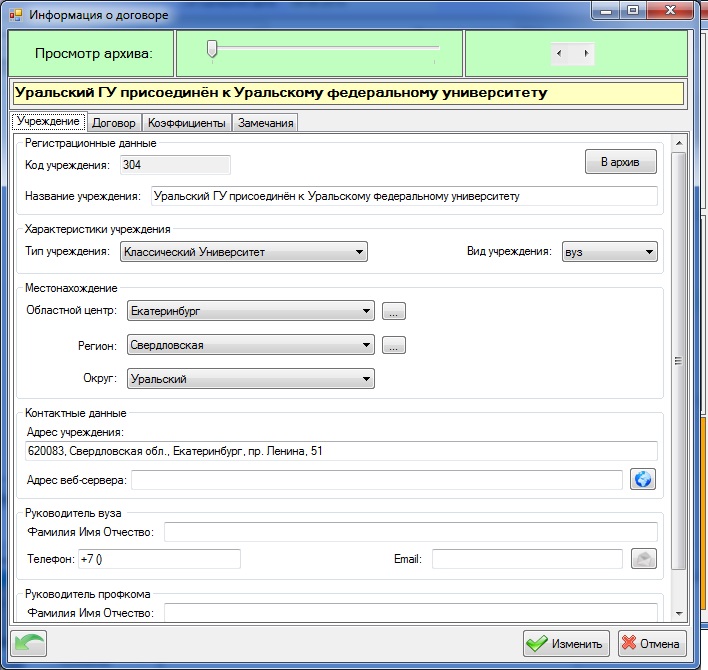This screenshot has width=708, height=670.
Task: Click the scrollbar up arrow
Action: [679, 144]
